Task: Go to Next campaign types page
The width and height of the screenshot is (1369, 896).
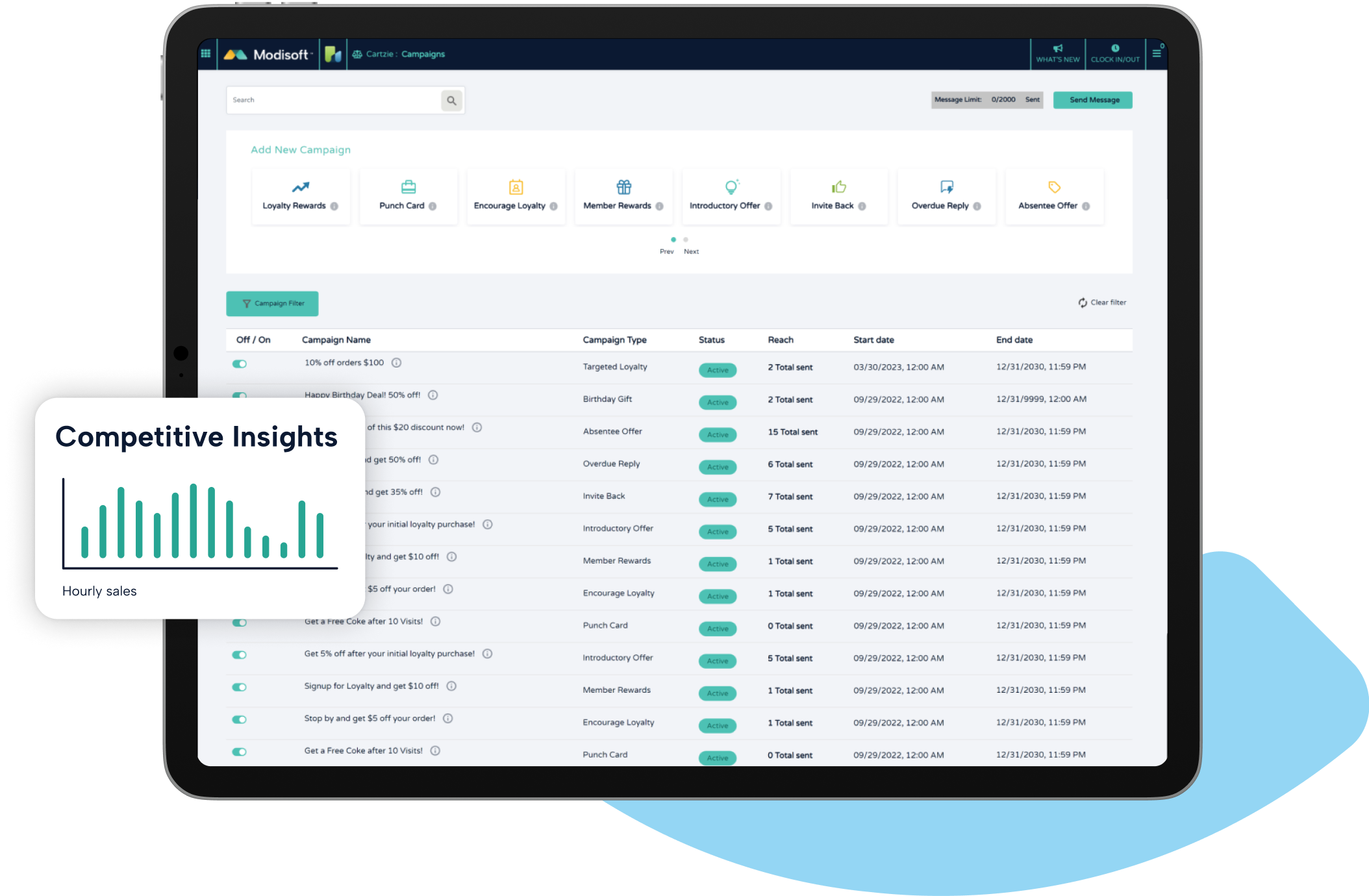Action: pos(691,251)
